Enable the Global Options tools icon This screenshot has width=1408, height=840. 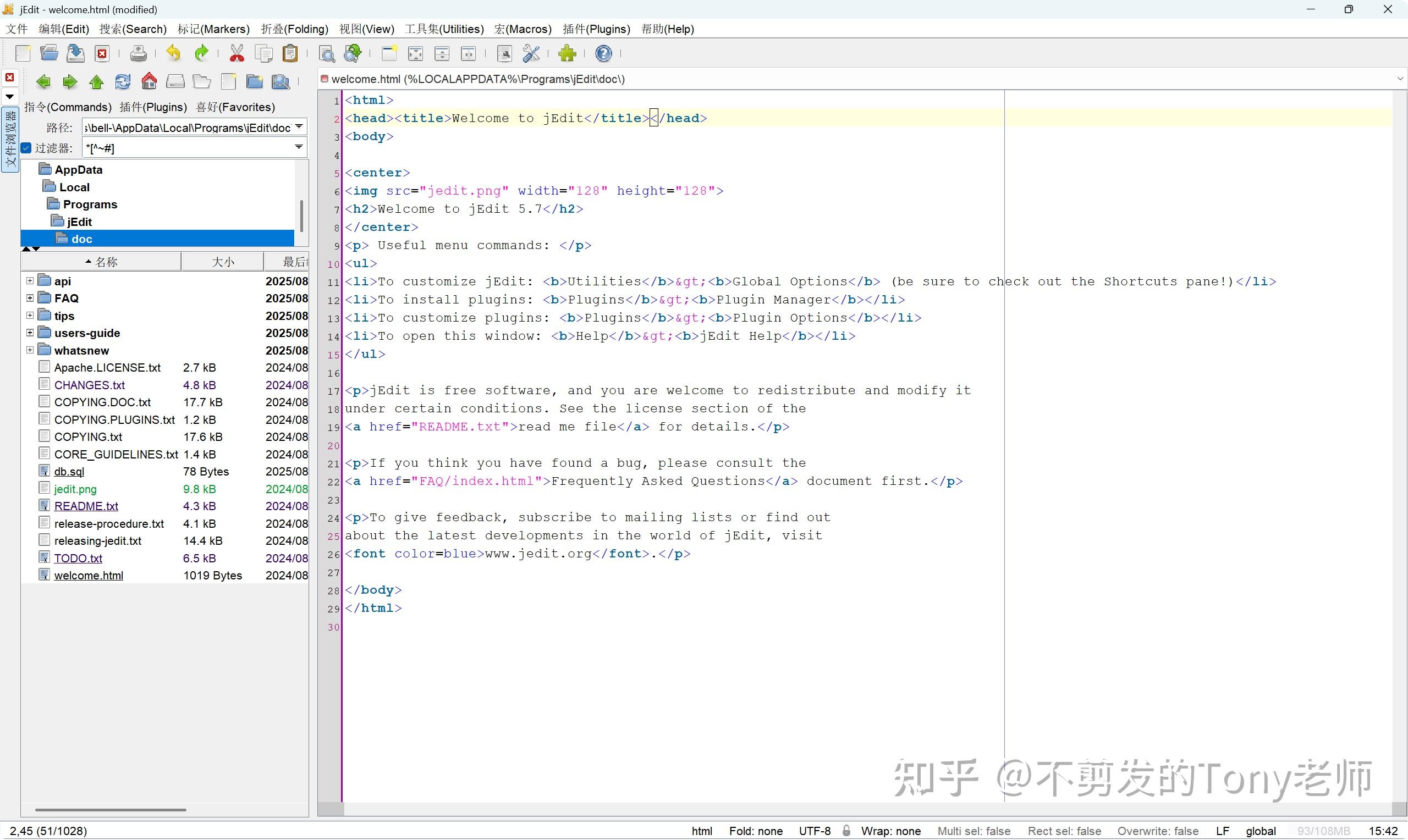click(x=531, y=53)
